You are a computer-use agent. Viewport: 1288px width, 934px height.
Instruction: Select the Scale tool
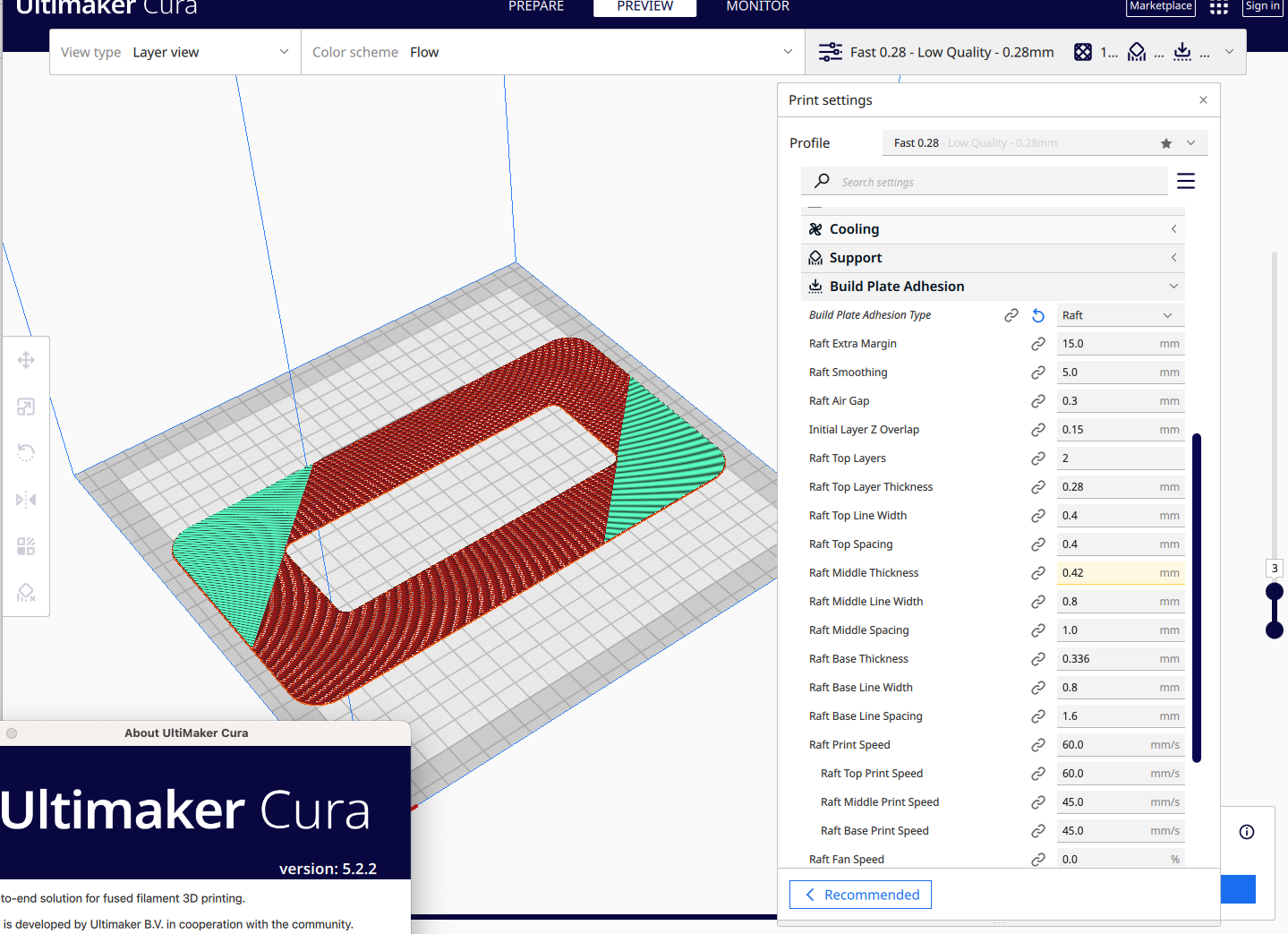click(x=26, y=407)
